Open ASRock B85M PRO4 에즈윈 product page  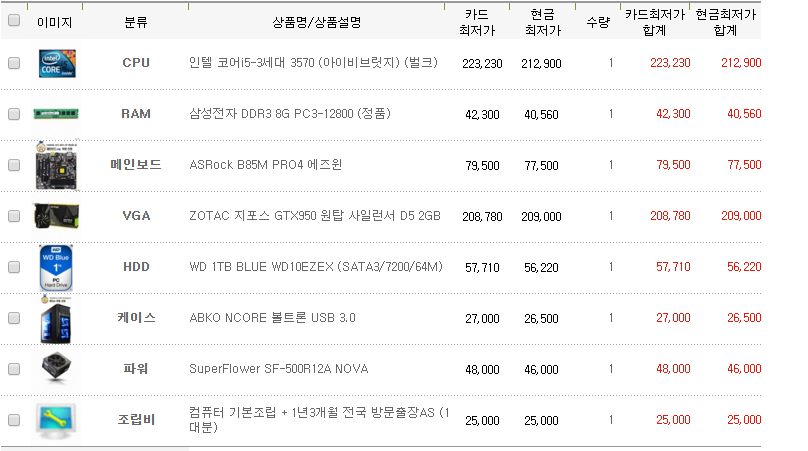265,165
